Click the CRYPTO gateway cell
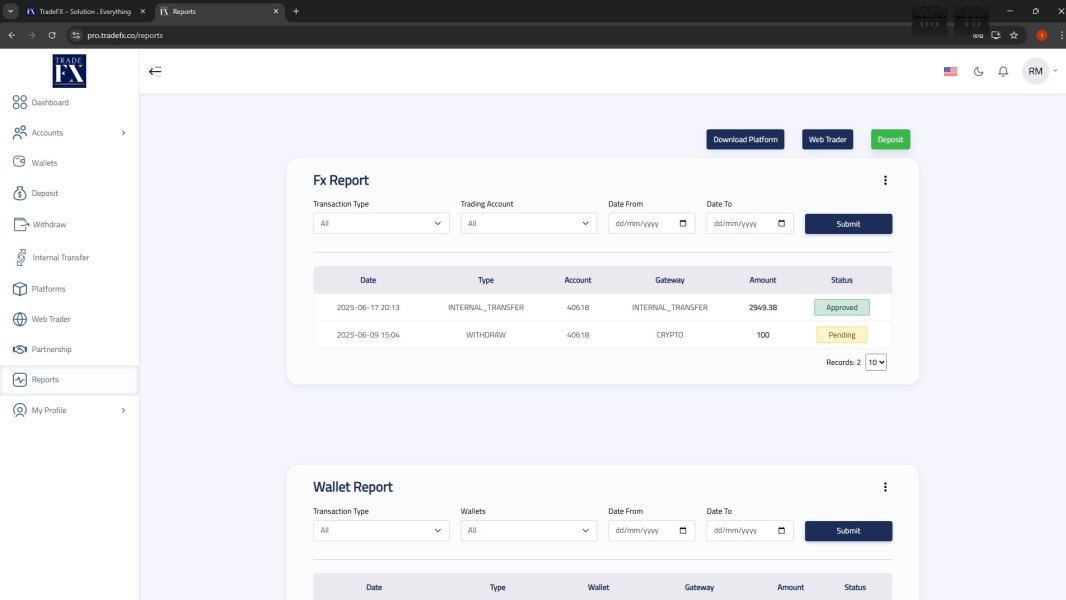Screen dimensions: 1066x600 [670, 335]
